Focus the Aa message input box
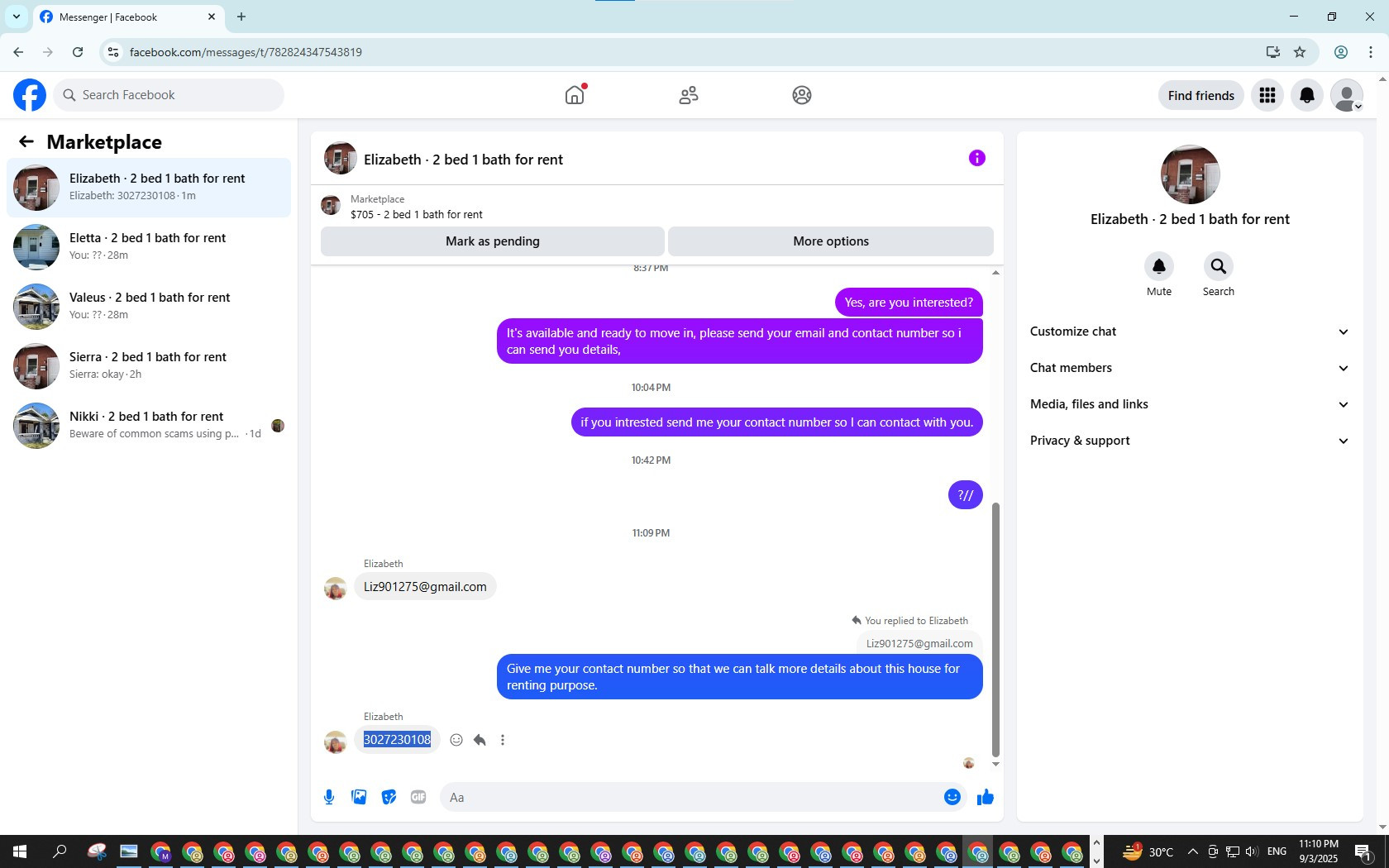 [x=703, y=797]
